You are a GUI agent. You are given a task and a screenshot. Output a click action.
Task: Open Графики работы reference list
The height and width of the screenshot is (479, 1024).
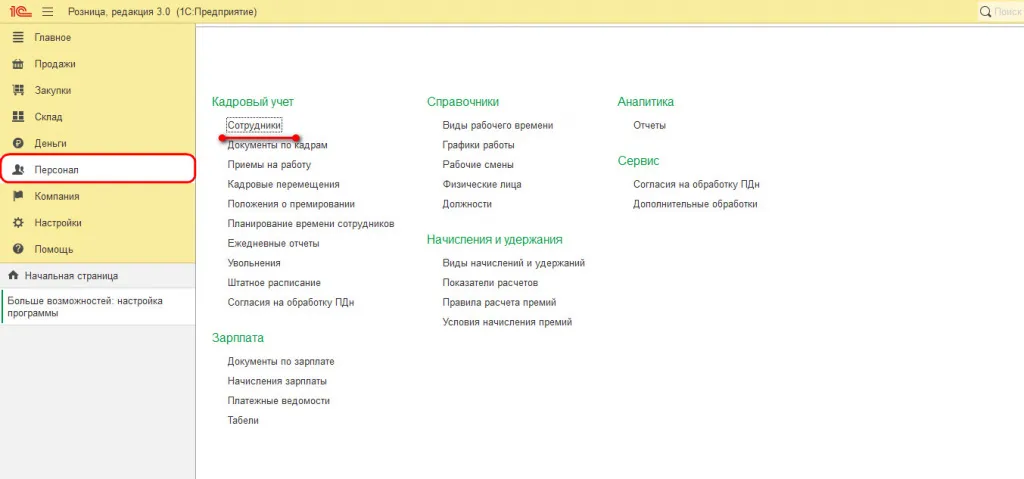478,145
